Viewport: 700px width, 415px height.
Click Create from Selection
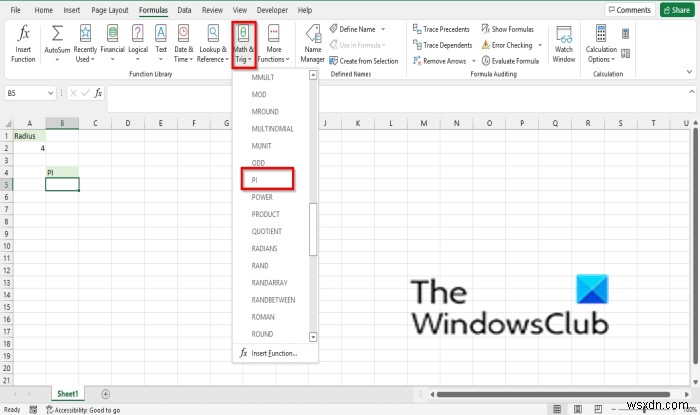click(x=364, y=61)
